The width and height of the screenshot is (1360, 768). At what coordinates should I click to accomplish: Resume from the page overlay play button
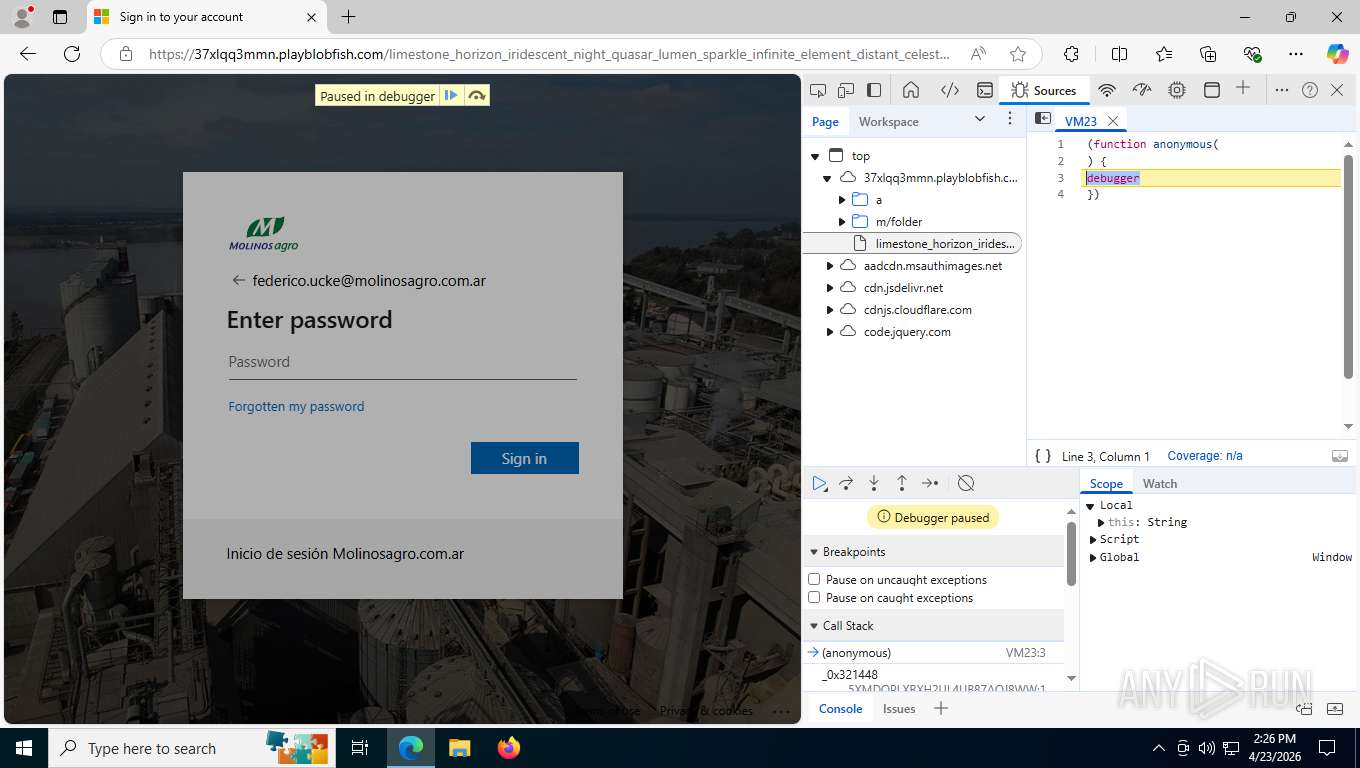tap(451, 96)
